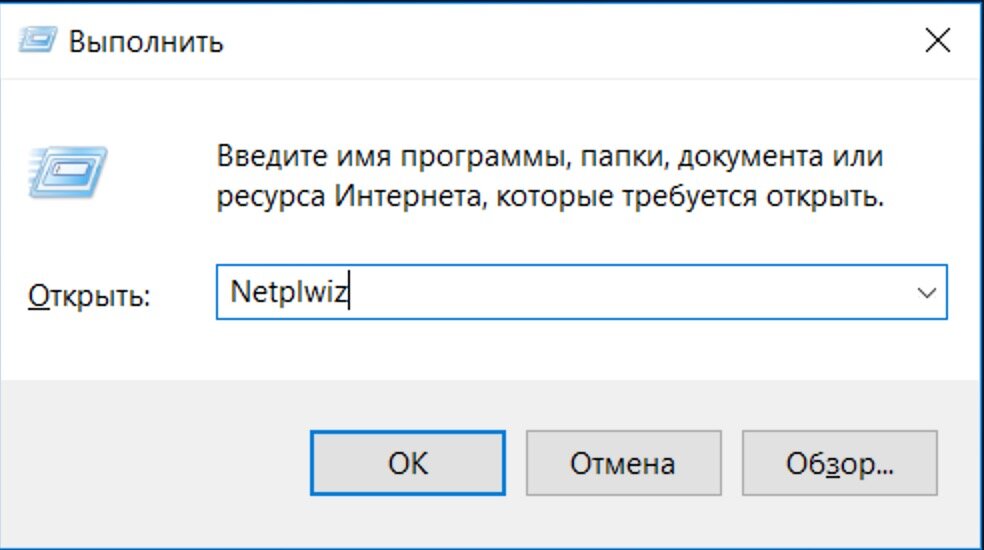Image resolution: width=984 pixels, height=550 pixels.
Task: Click the "ресурса Интернета" description line
Action: point(550,197)
